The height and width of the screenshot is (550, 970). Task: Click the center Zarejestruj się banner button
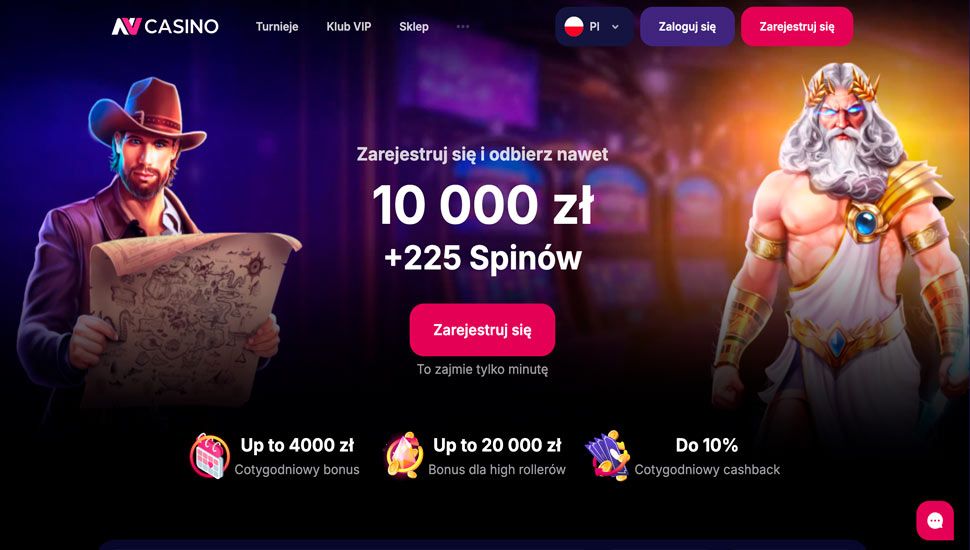483,330
